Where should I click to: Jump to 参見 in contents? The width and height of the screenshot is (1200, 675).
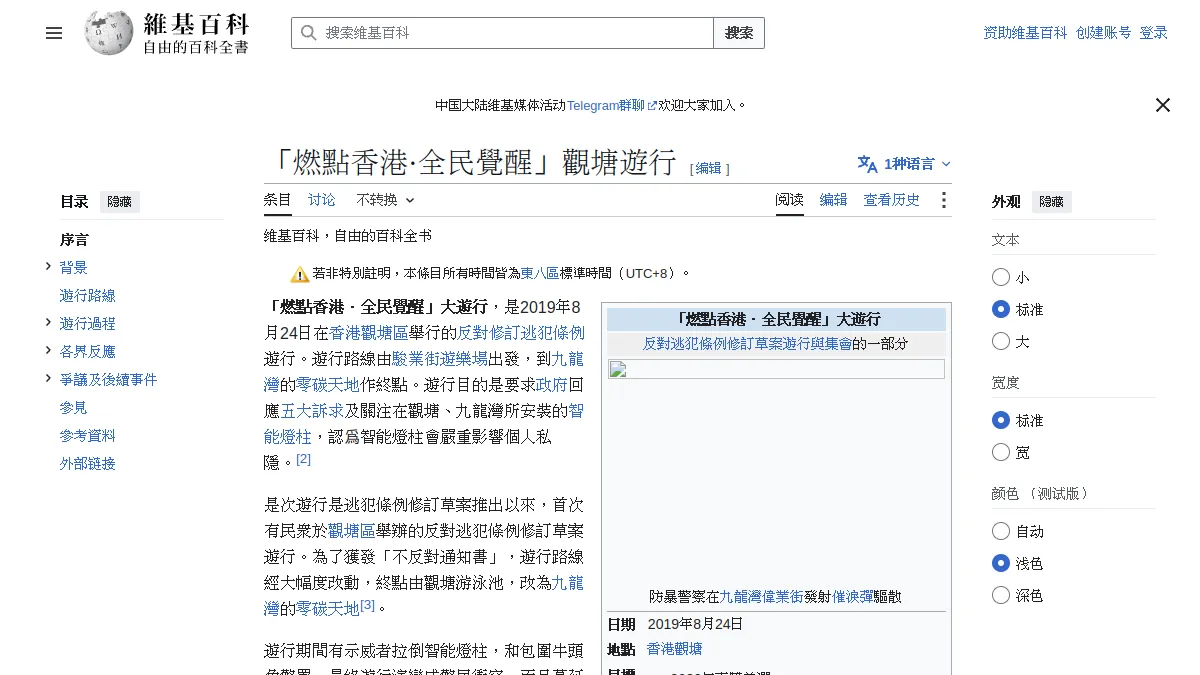pyautogui.click(x=74, y=408)
